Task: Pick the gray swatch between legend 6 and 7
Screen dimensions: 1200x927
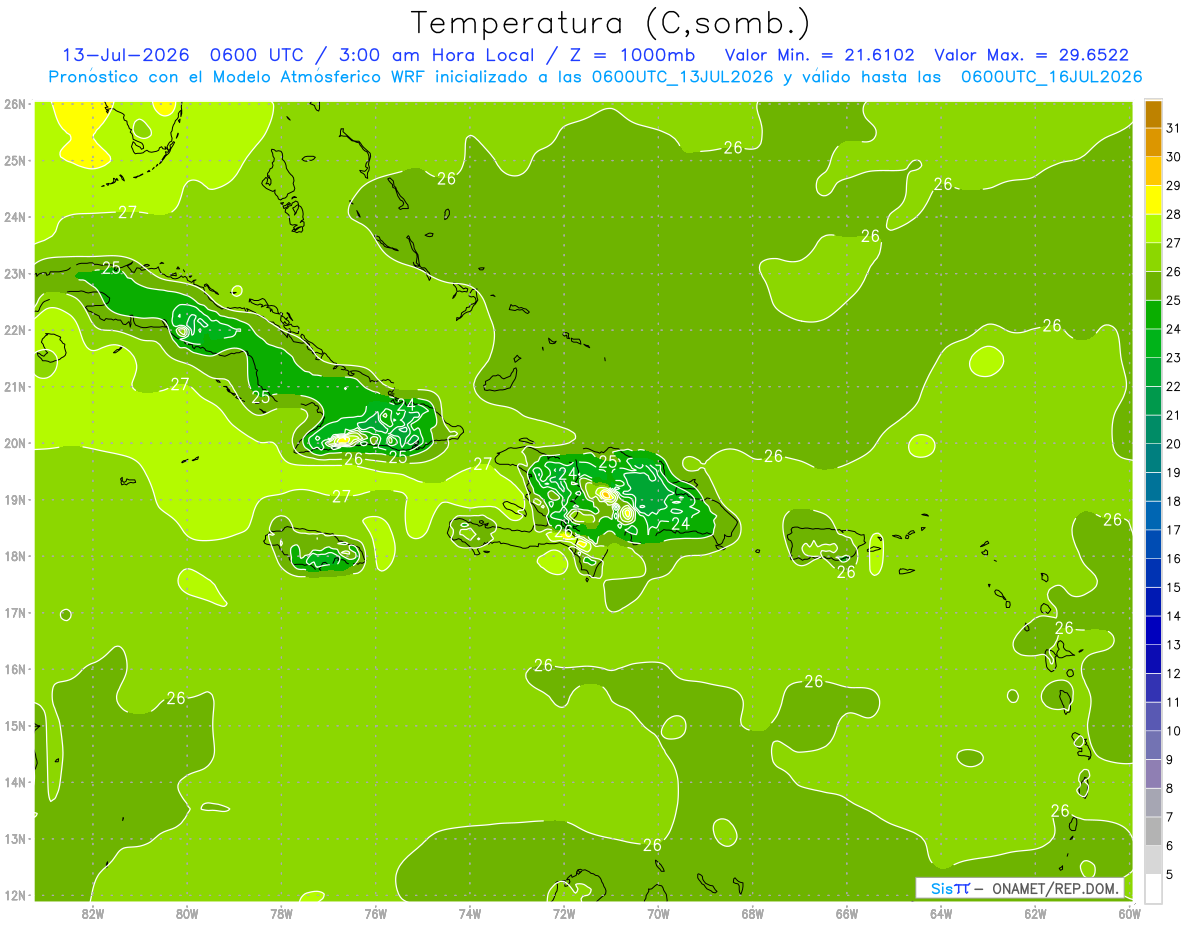Action: pyautogui.click(x=1153, y=832)
